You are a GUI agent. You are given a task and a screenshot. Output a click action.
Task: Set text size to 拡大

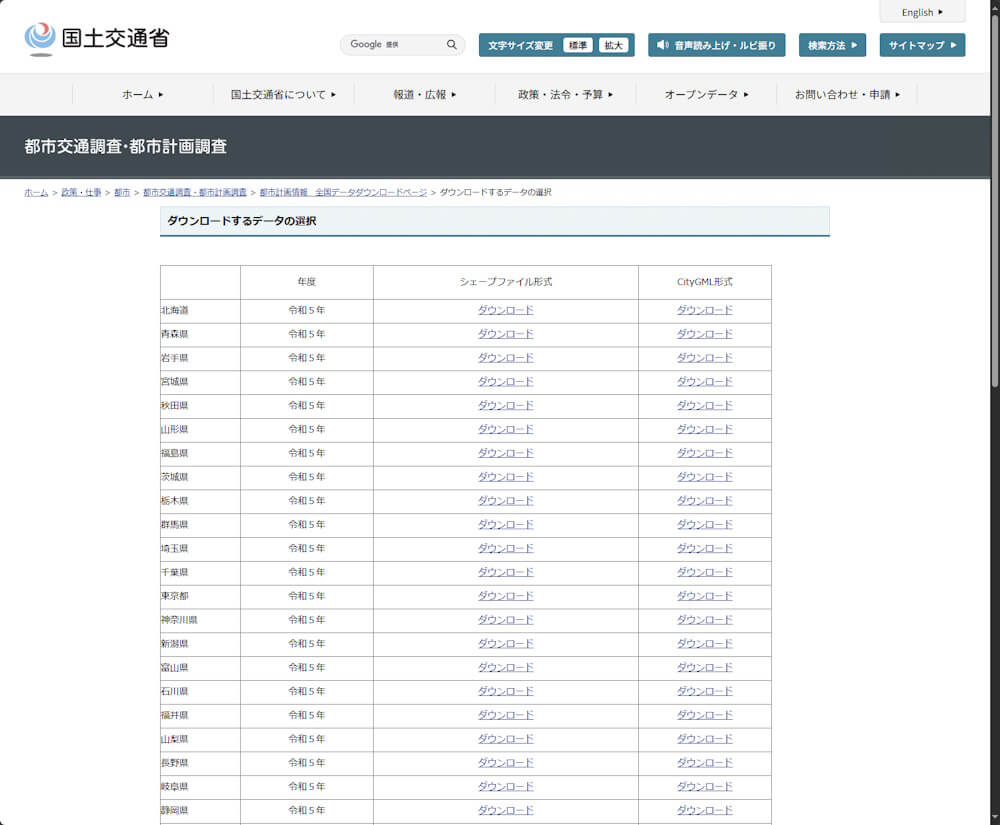613,46
